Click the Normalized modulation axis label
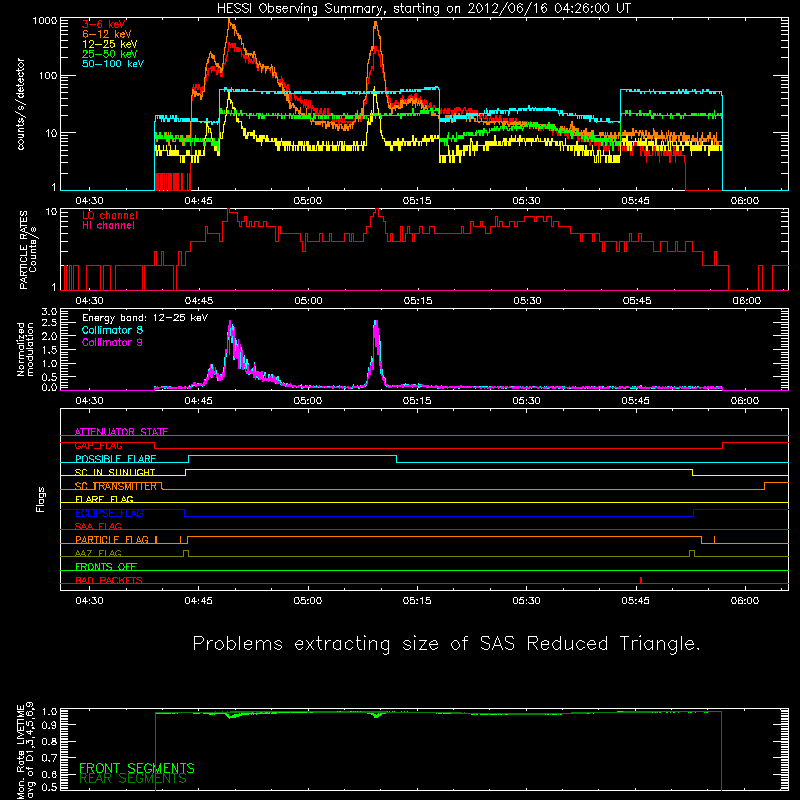Screen dimensions: 800x800 (x=25, y=349)
